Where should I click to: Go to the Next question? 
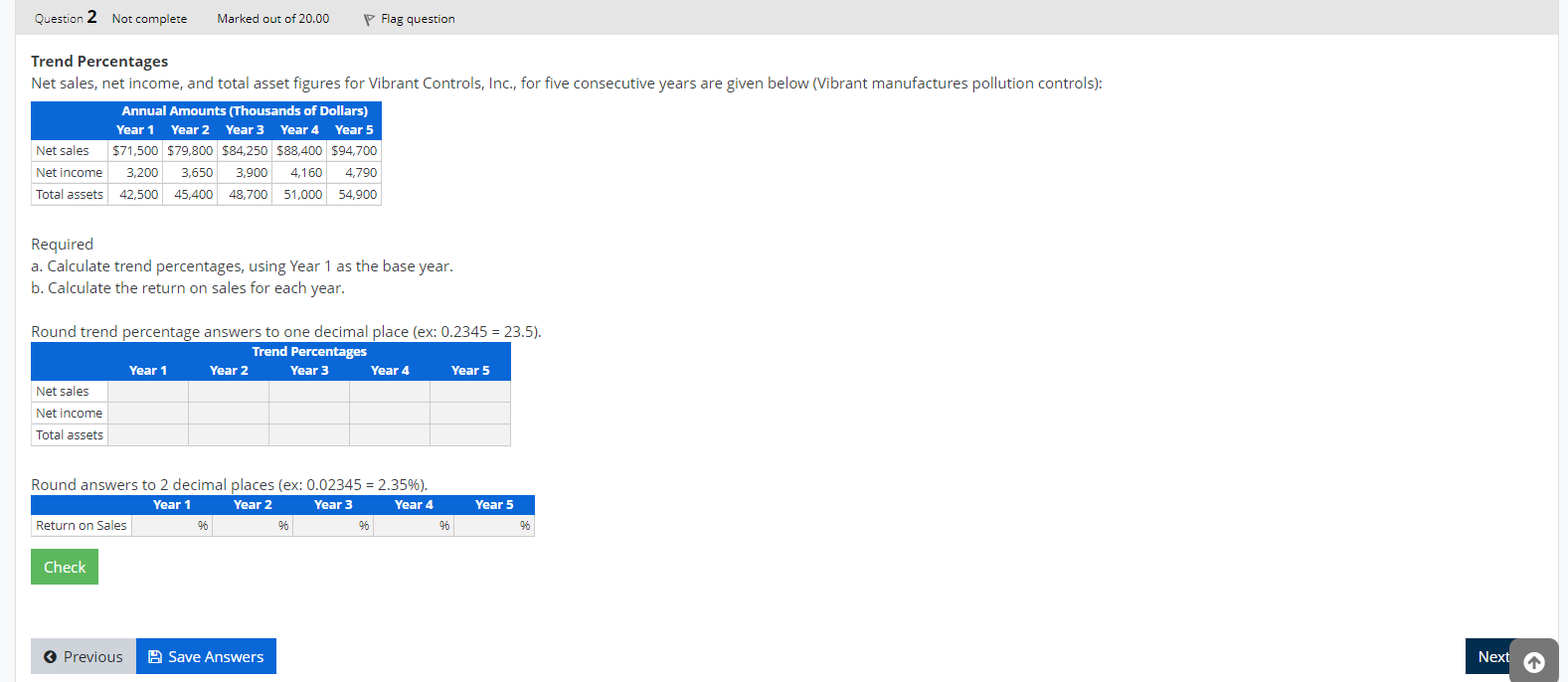pyautogui.click(x=1492, y=656)
